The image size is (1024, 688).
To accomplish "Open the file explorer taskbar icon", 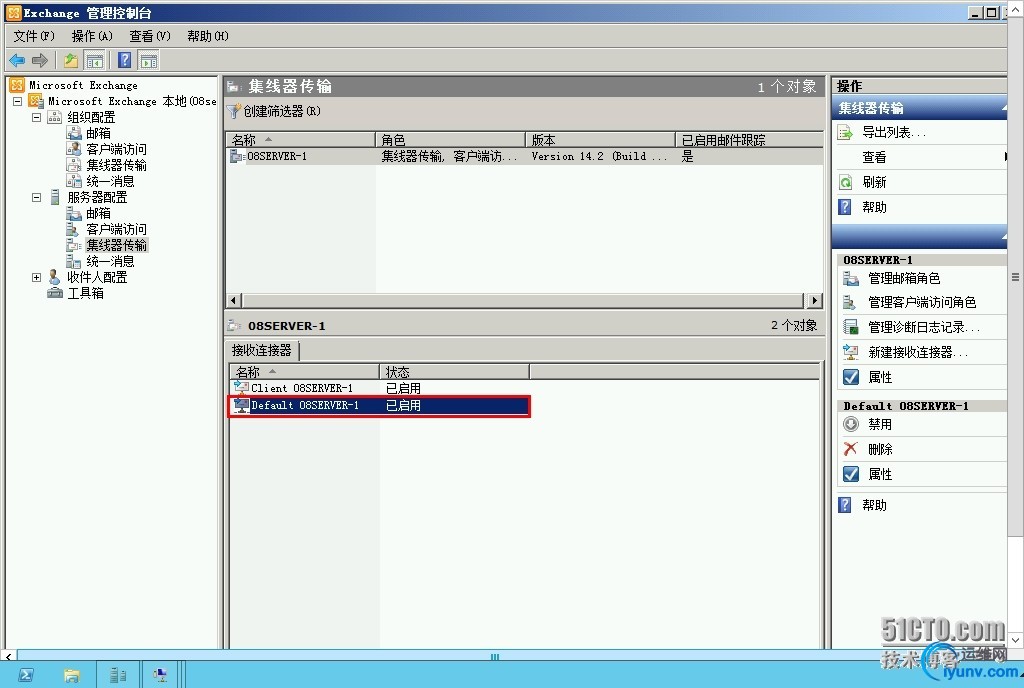I will pyautogui.click(x=72, y=675).
